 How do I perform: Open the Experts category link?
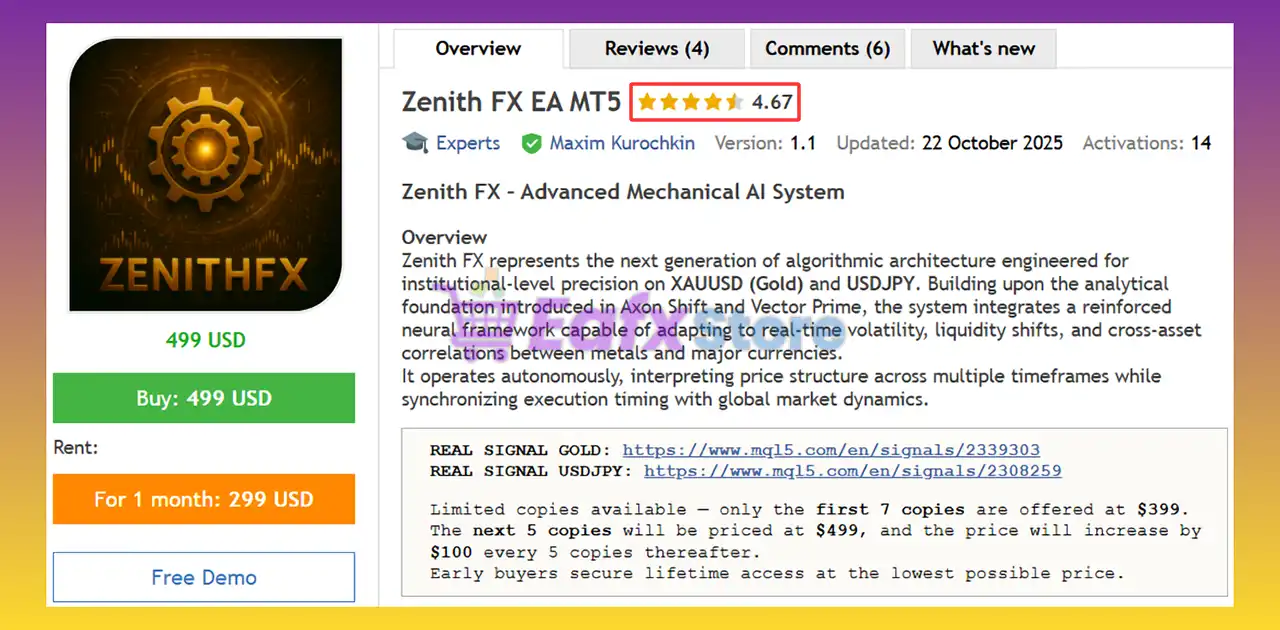coord(468,143)
